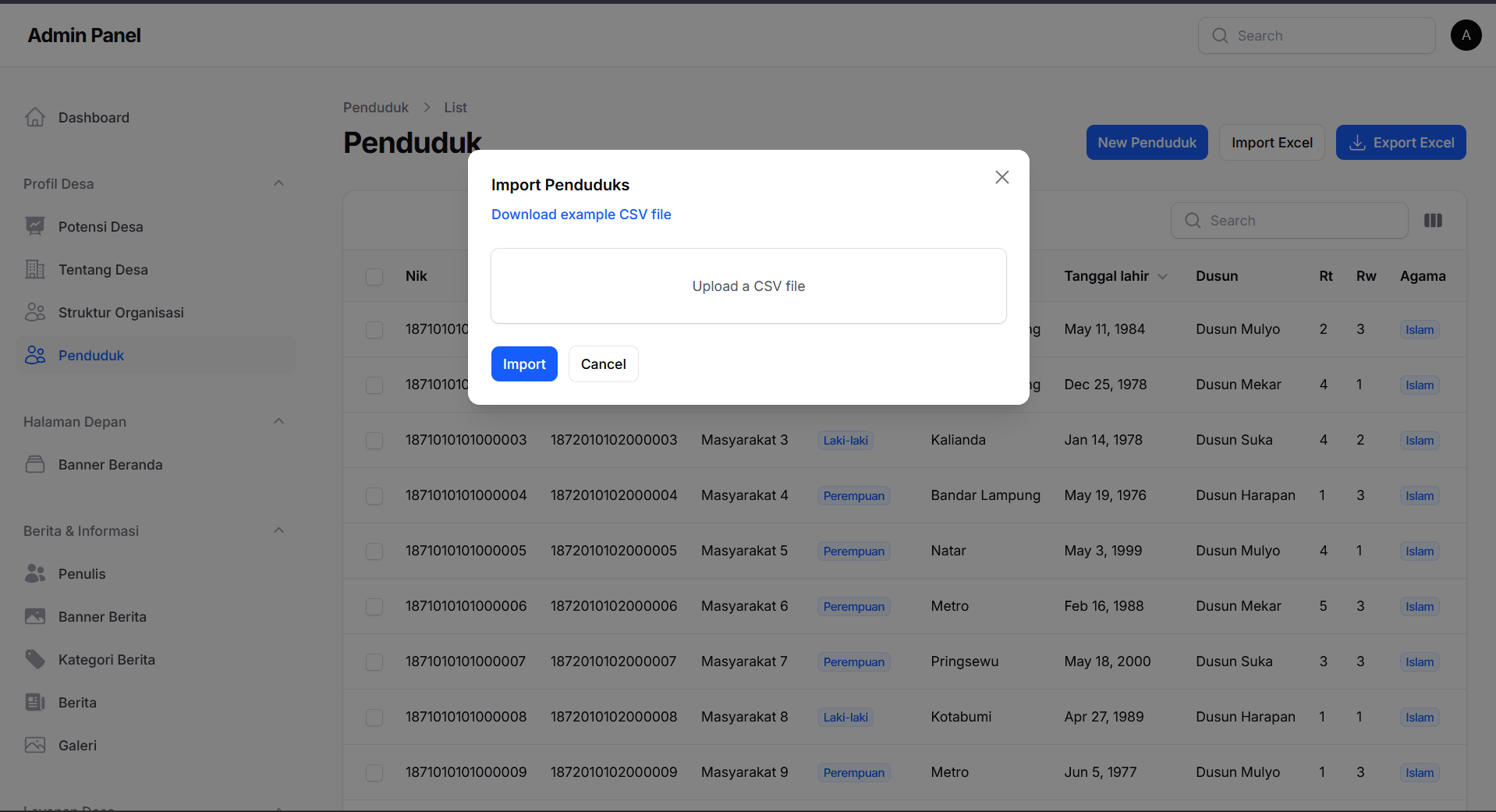Click Penduduk breadcrumb link
1496x812 pixels.
point(376,108)
